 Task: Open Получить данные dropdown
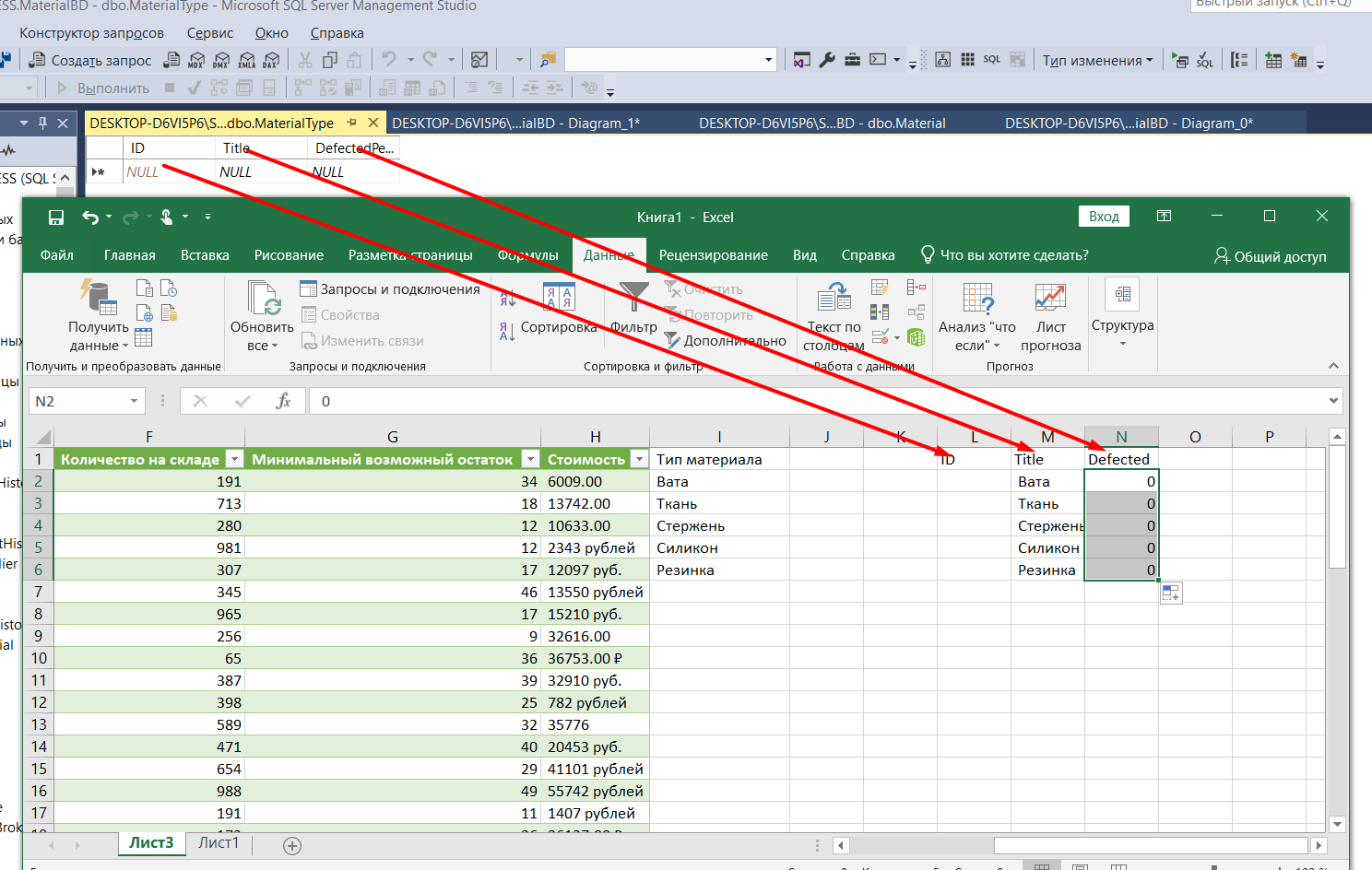pyautogui.click(x=99, y=336)
